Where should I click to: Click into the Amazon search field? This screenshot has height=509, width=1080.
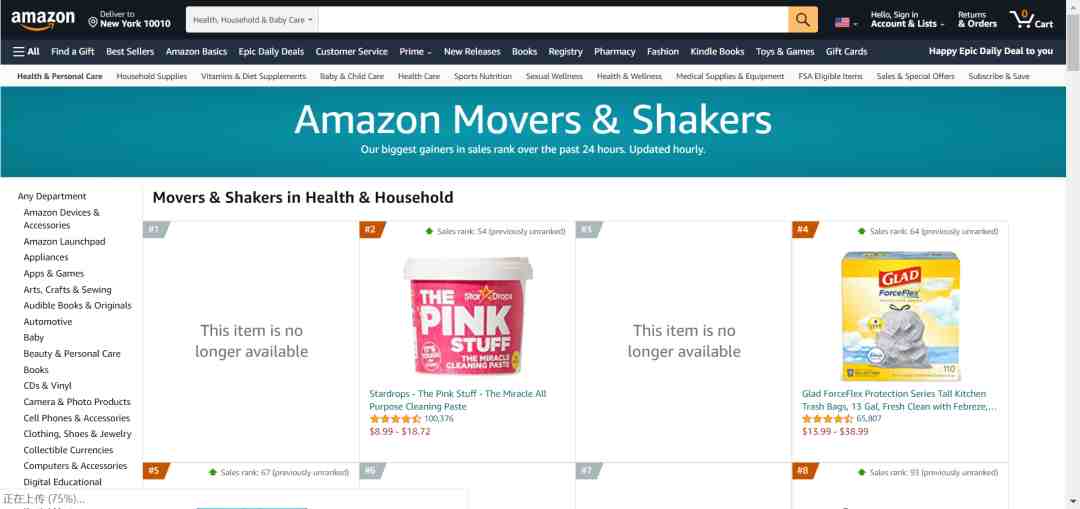(x=553, y=20)
